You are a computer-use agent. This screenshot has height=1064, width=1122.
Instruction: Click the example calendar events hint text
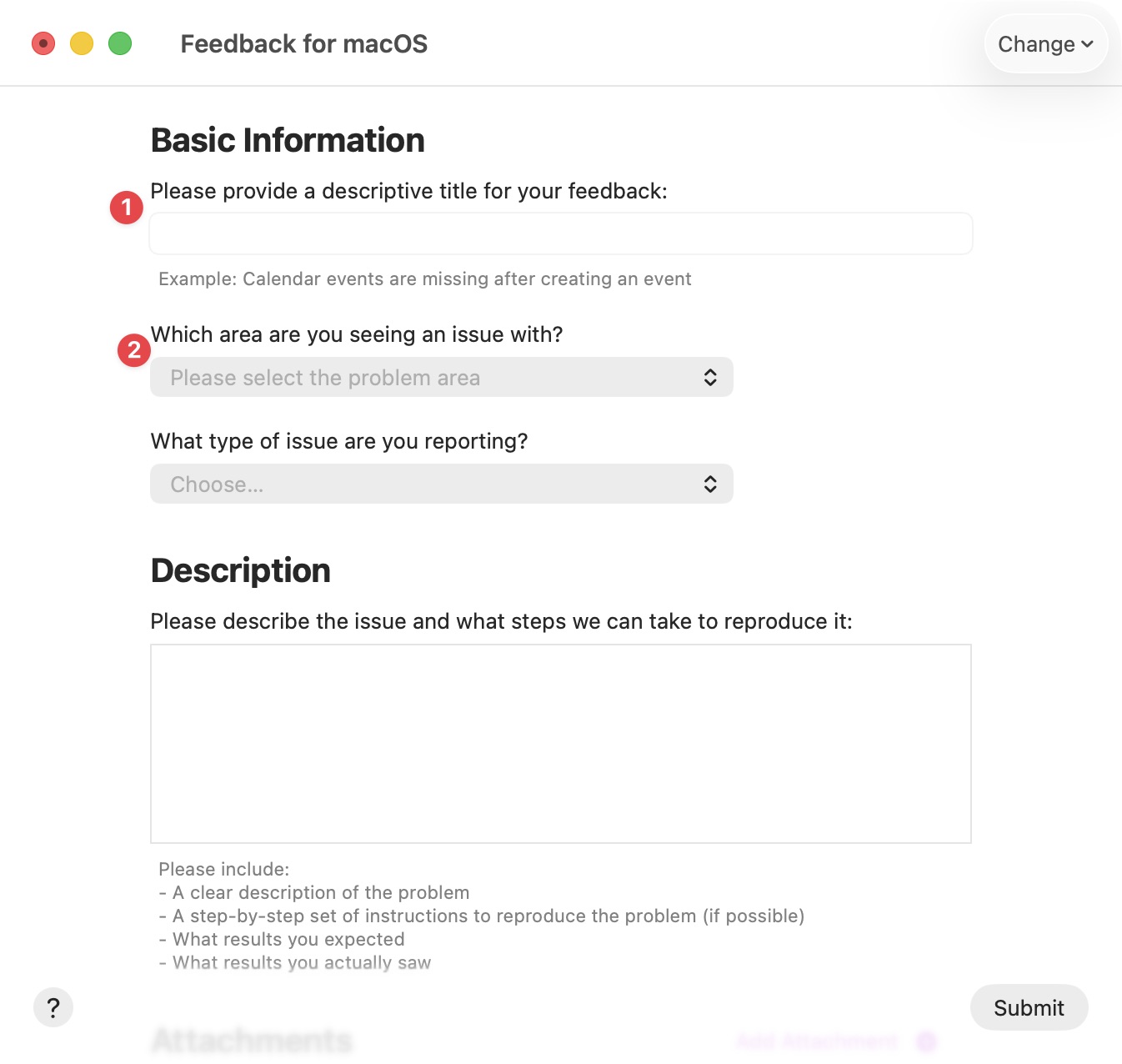(424, 279)
